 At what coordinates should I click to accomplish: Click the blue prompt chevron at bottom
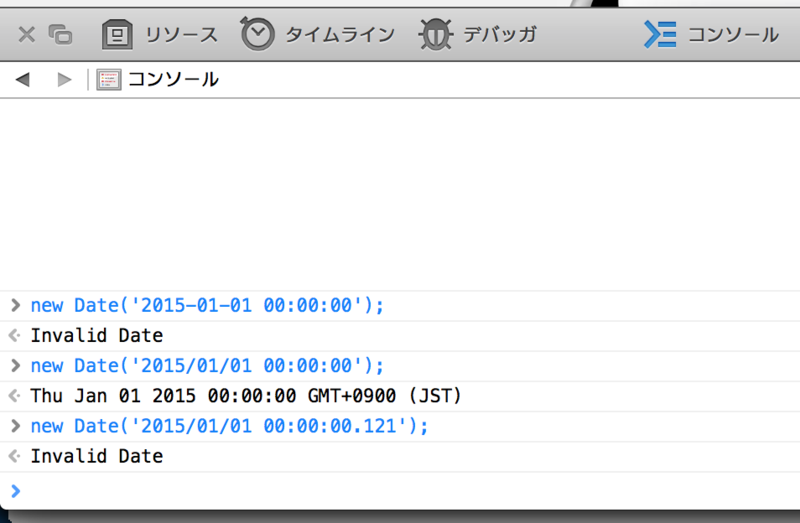16,491
